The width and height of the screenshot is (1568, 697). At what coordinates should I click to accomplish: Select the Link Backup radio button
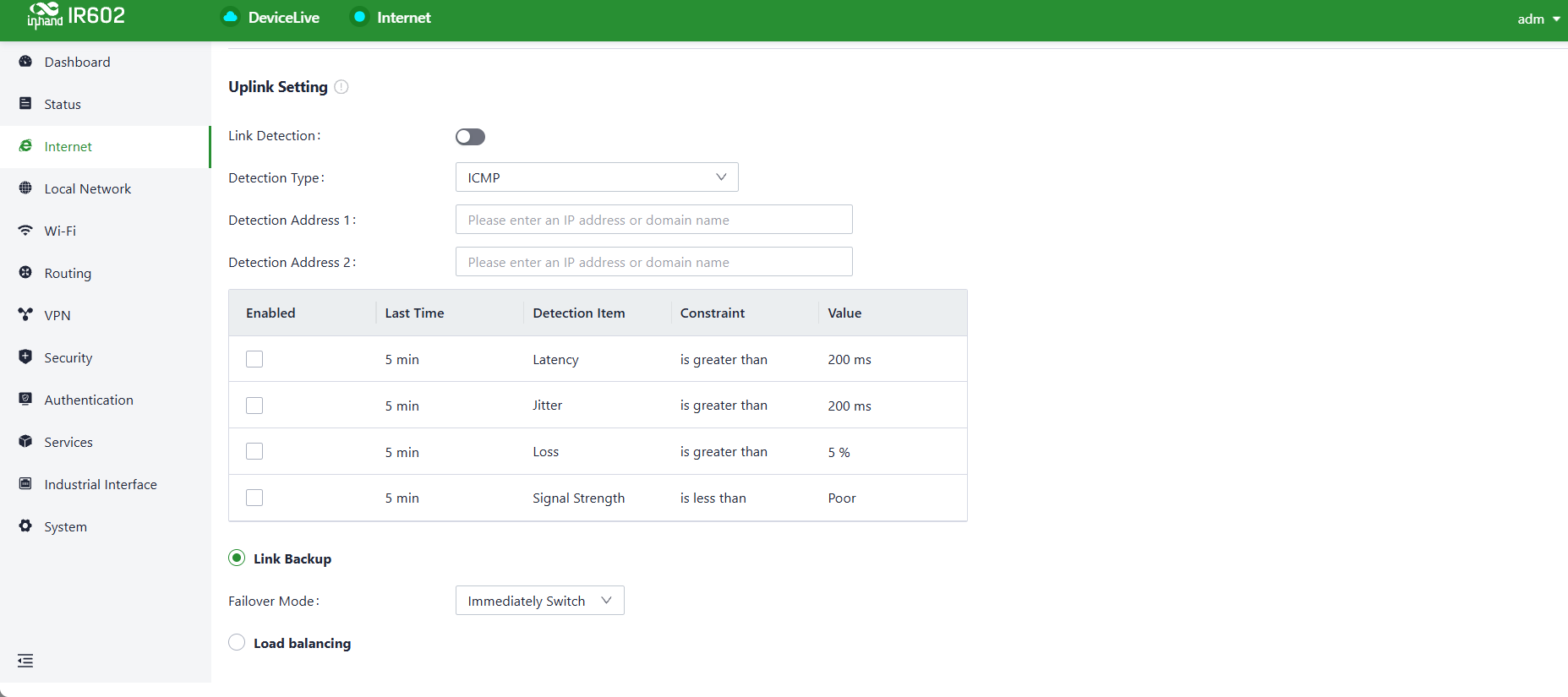(237, 558)
